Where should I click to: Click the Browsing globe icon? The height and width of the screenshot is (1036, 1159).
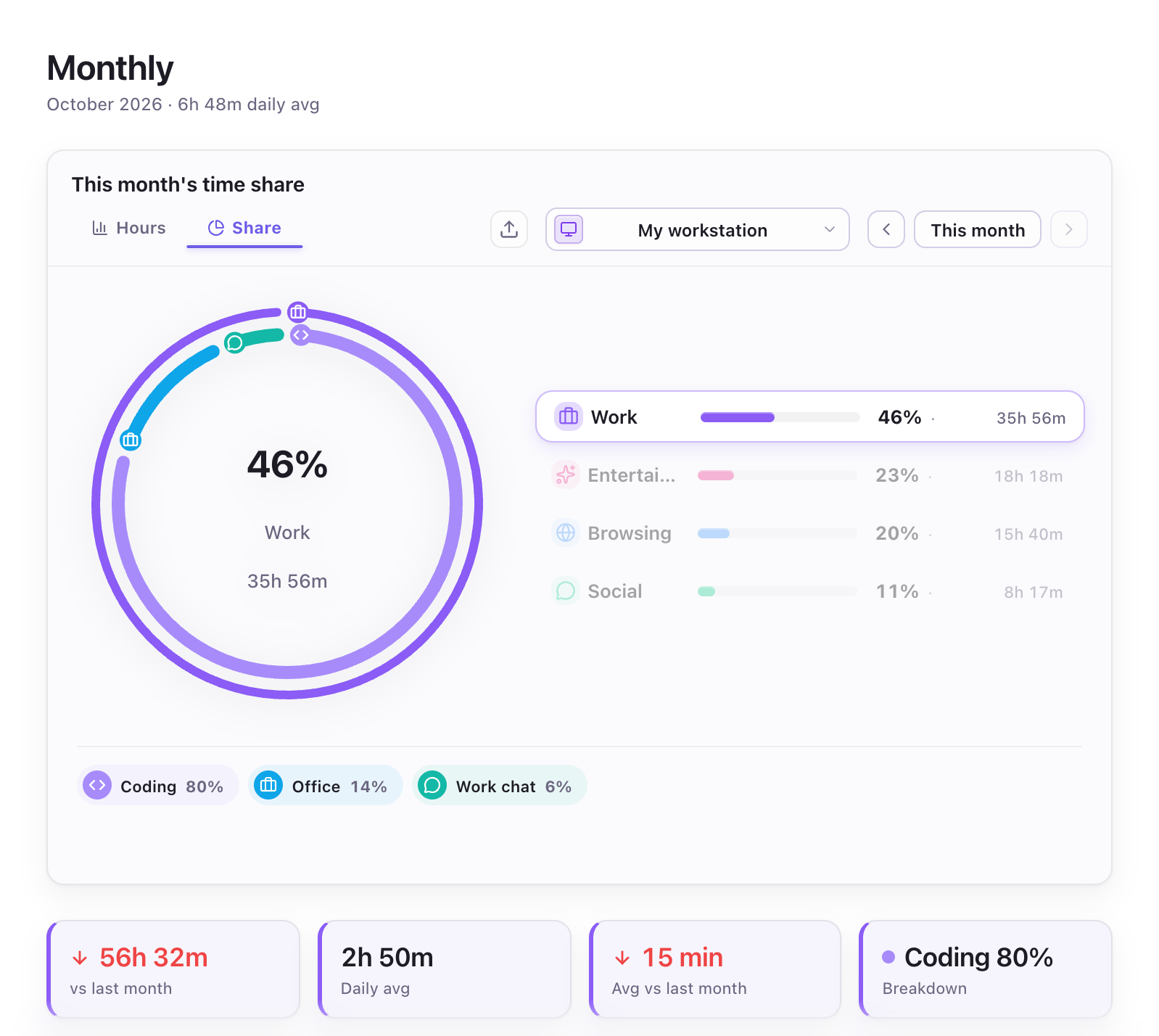(566, 533)
